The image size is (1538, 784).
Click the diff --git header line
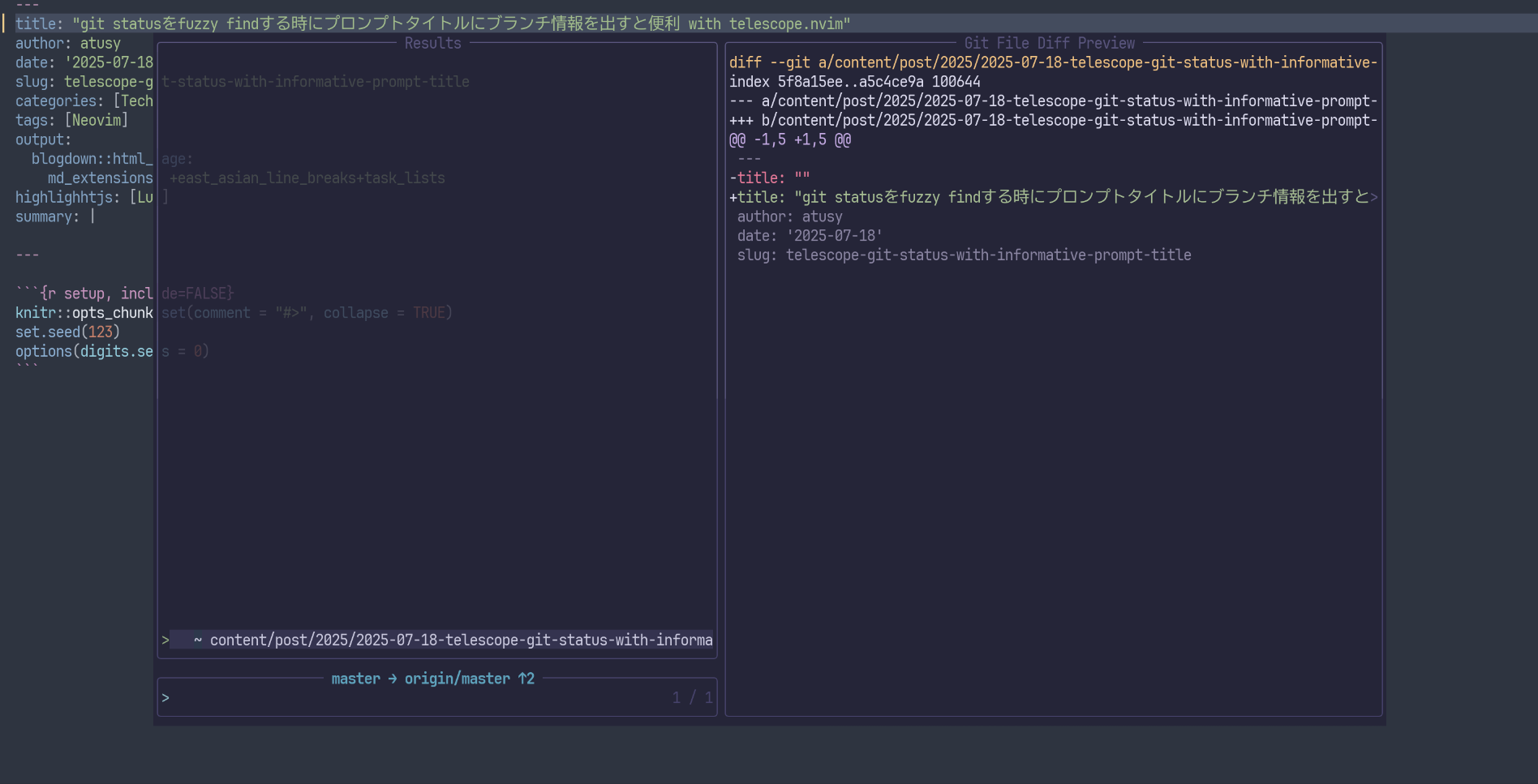click(x=1052, y=62)
